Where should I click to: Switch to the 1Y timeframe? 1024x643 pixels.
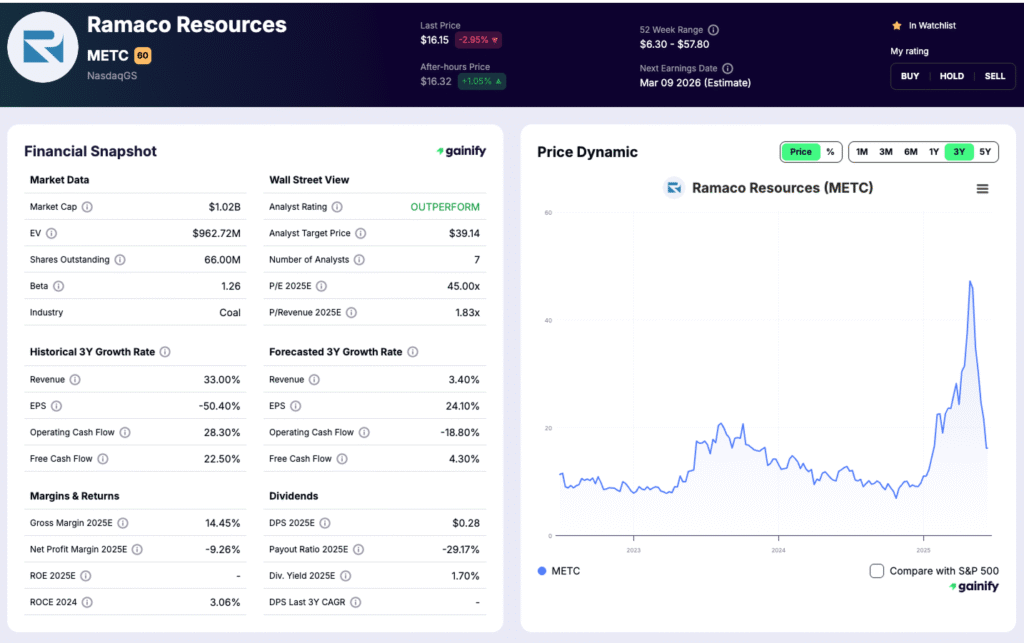point(934,152)
